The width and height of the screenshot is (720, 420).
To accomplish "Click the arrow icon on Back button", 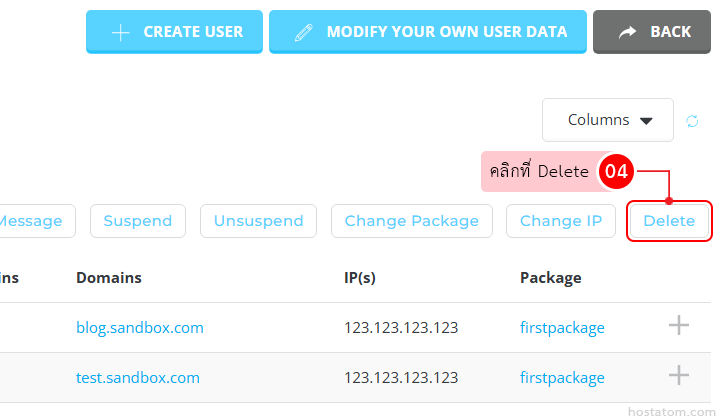I will (628, 32).
